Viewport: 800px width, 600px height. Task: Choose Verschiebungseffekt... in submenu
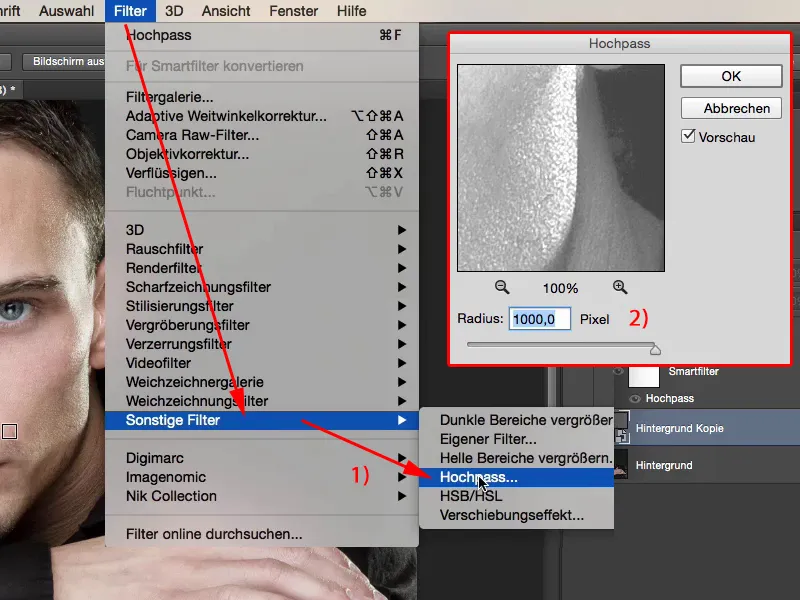click(516, 515)
